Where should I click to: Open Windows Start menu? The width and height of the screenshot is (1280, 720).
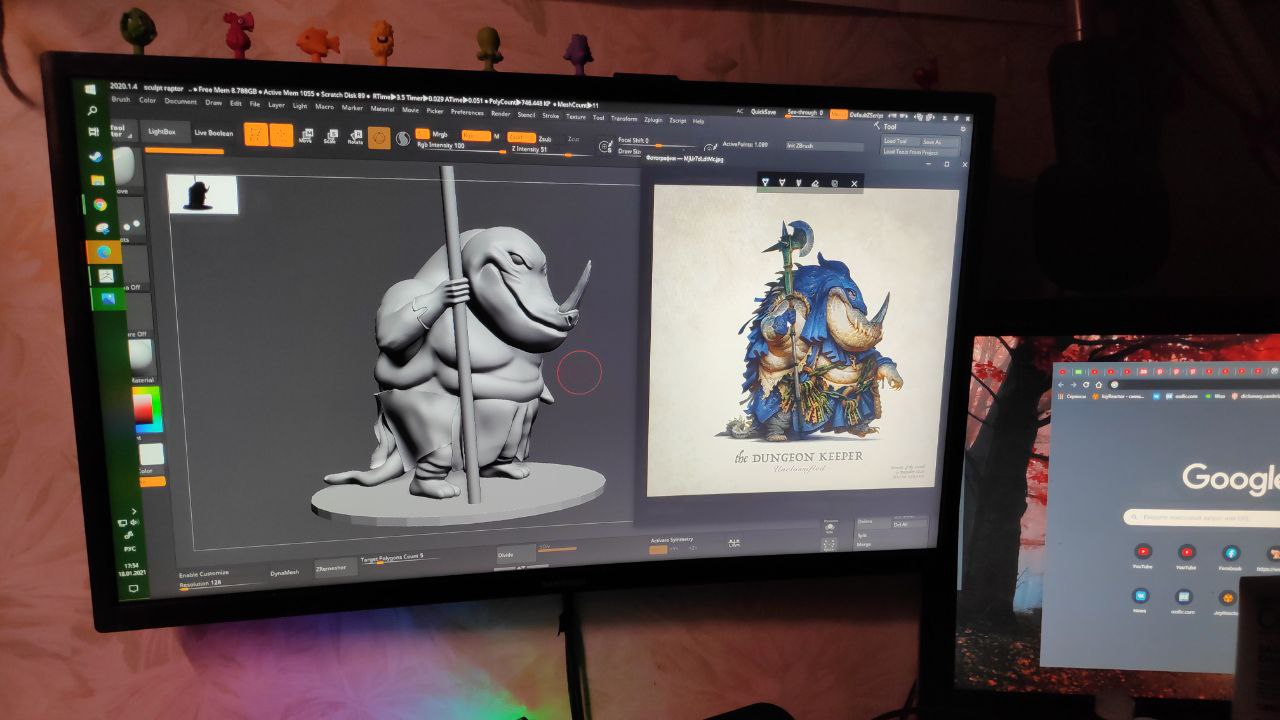[91, 89]
